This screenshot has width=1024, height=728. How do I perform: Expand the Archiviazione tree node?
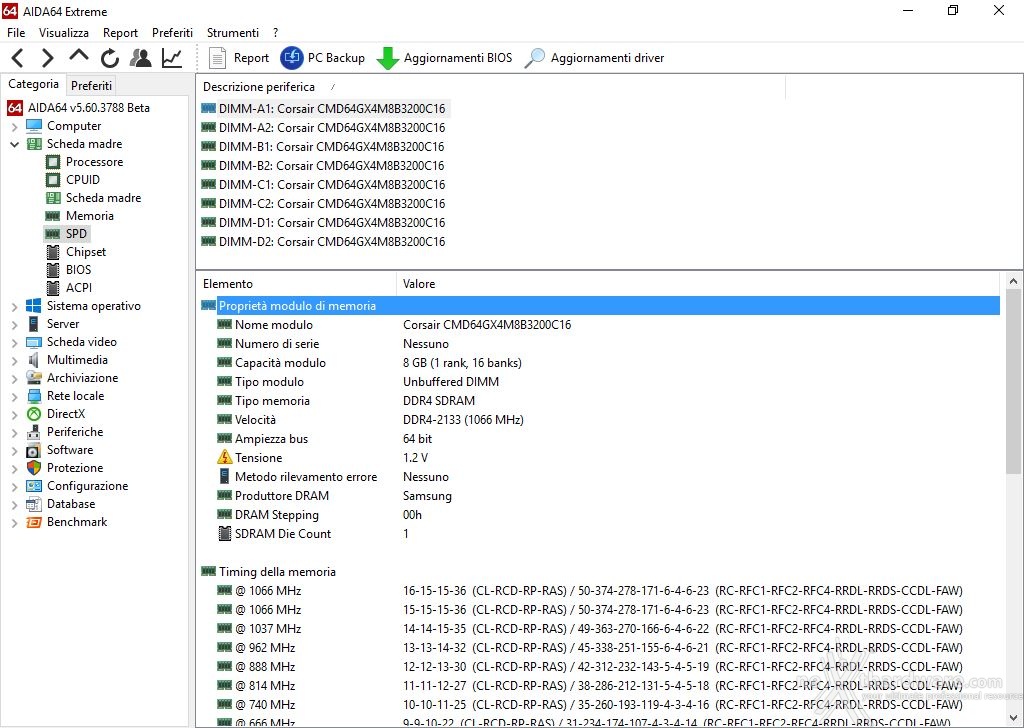[14, 378]
